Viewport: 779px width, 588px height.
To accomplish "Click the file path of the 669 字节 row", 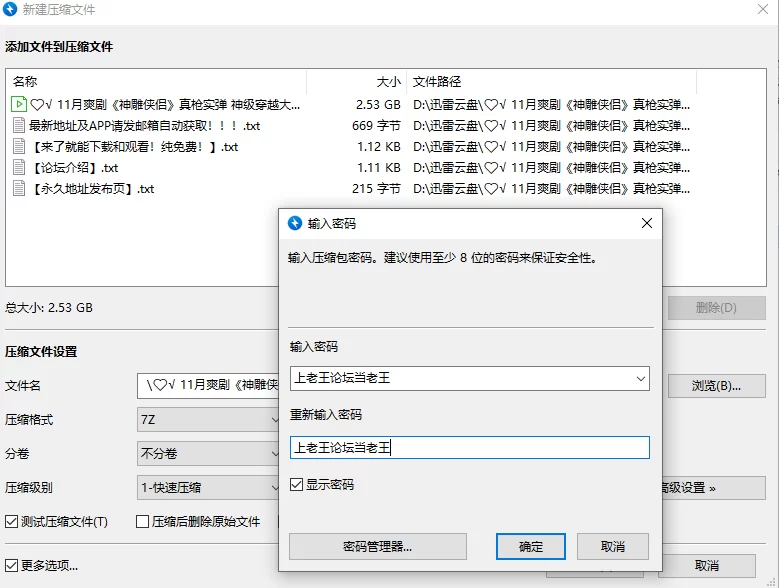I will 551,126.
